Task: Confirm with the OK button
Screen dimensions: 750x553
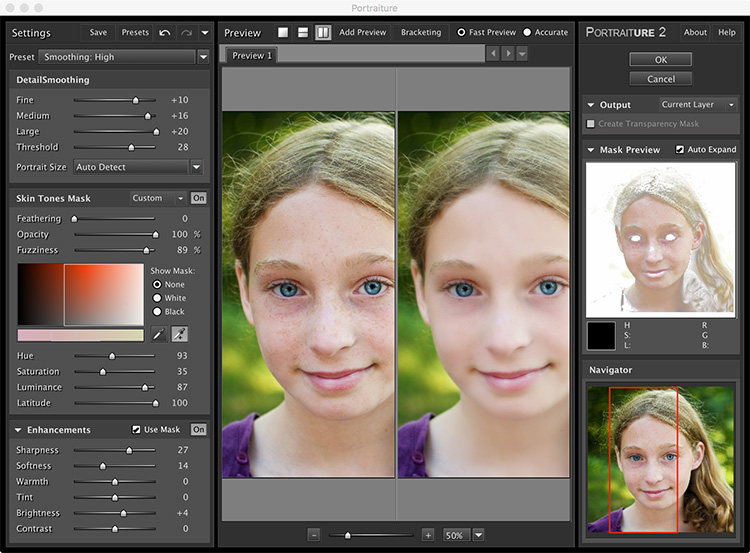Action: 661,60
